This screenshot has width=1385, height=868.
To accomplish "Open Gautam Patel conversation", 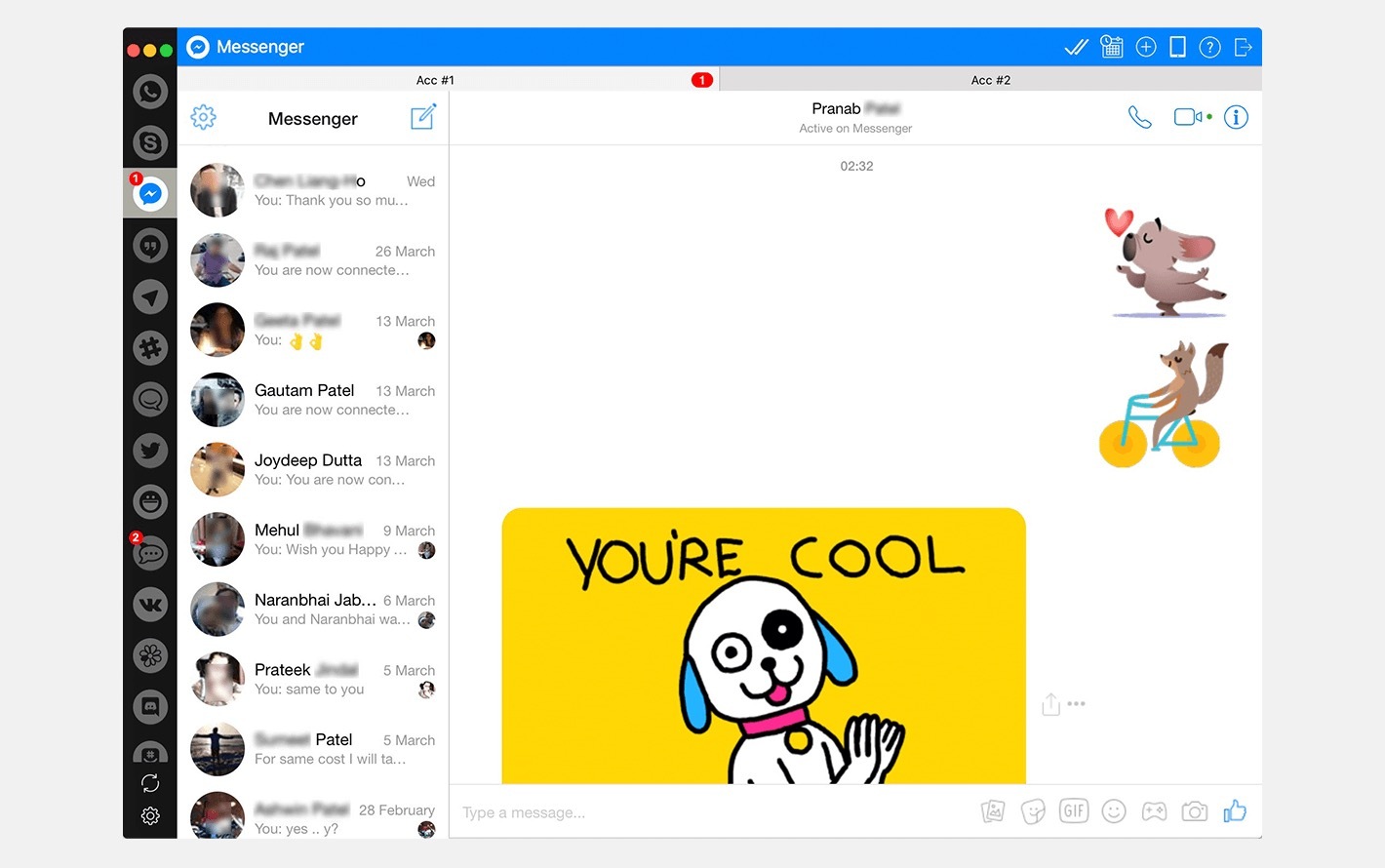I will click(x=313, y=400).
